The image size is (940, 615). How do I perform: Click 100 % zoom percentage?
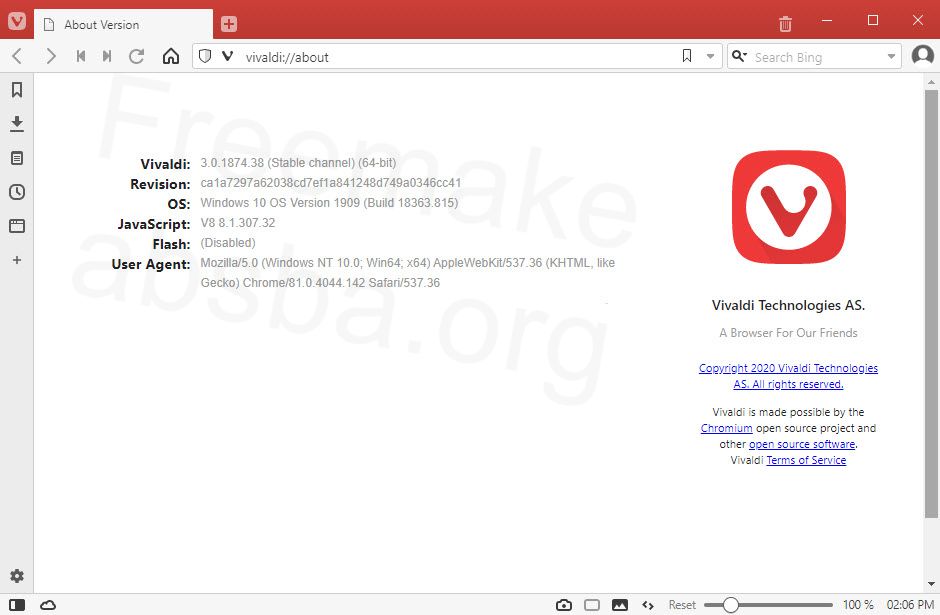(858, 605)
